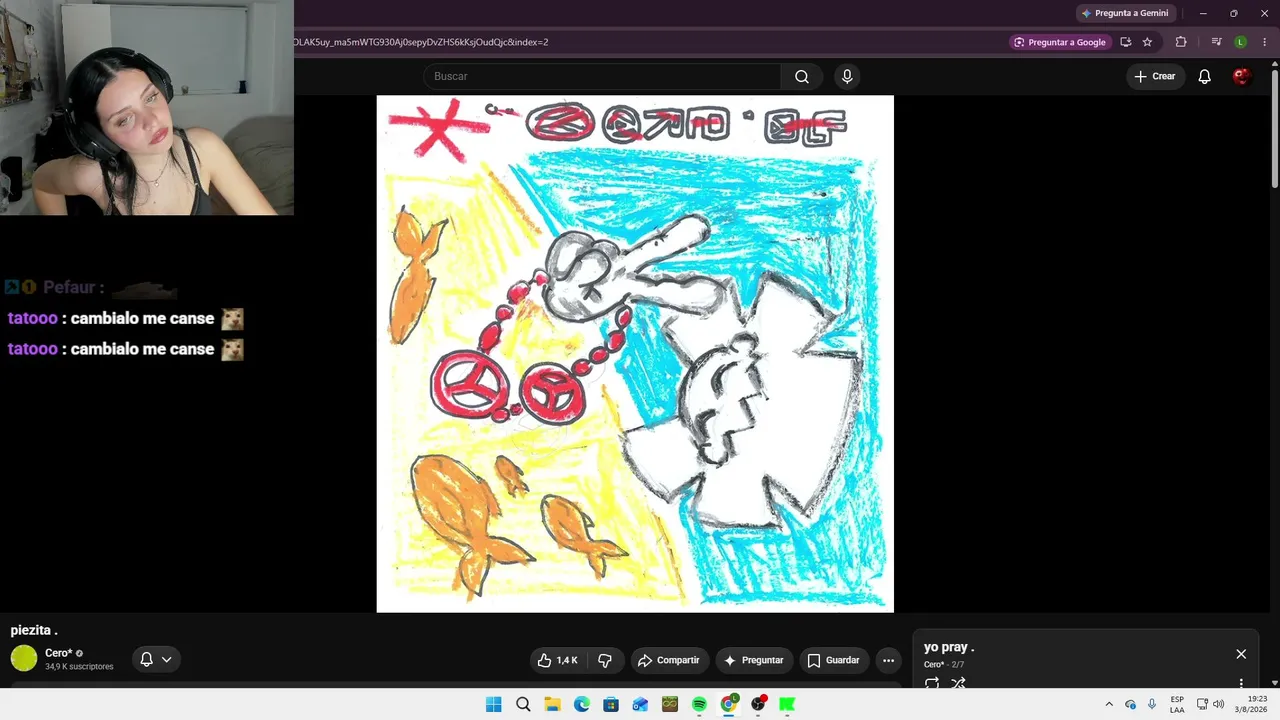
Task: Click the YouTube search magnifier button
Action: pos(802,77)
